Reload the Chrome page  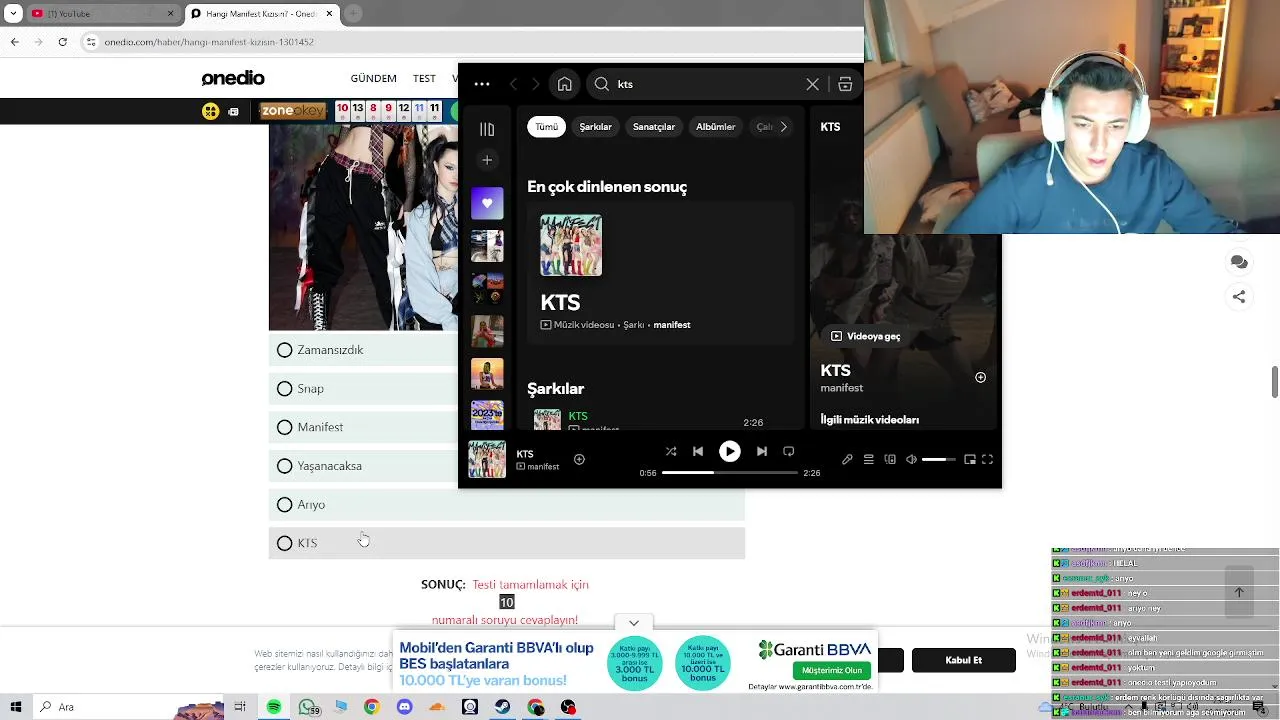click(x=63, y=42)
